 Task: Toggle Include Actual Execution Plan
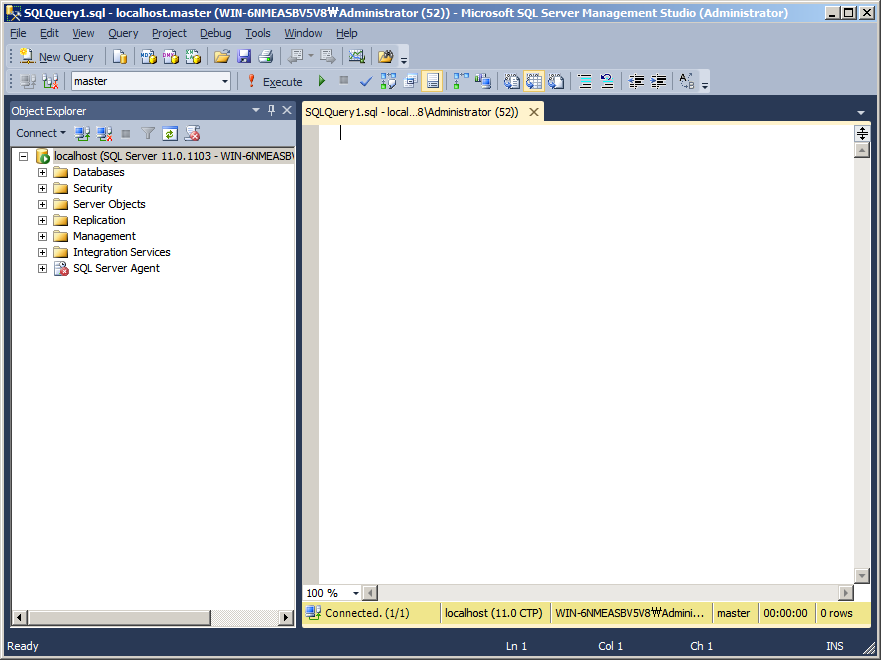click(x=461, y=81)
